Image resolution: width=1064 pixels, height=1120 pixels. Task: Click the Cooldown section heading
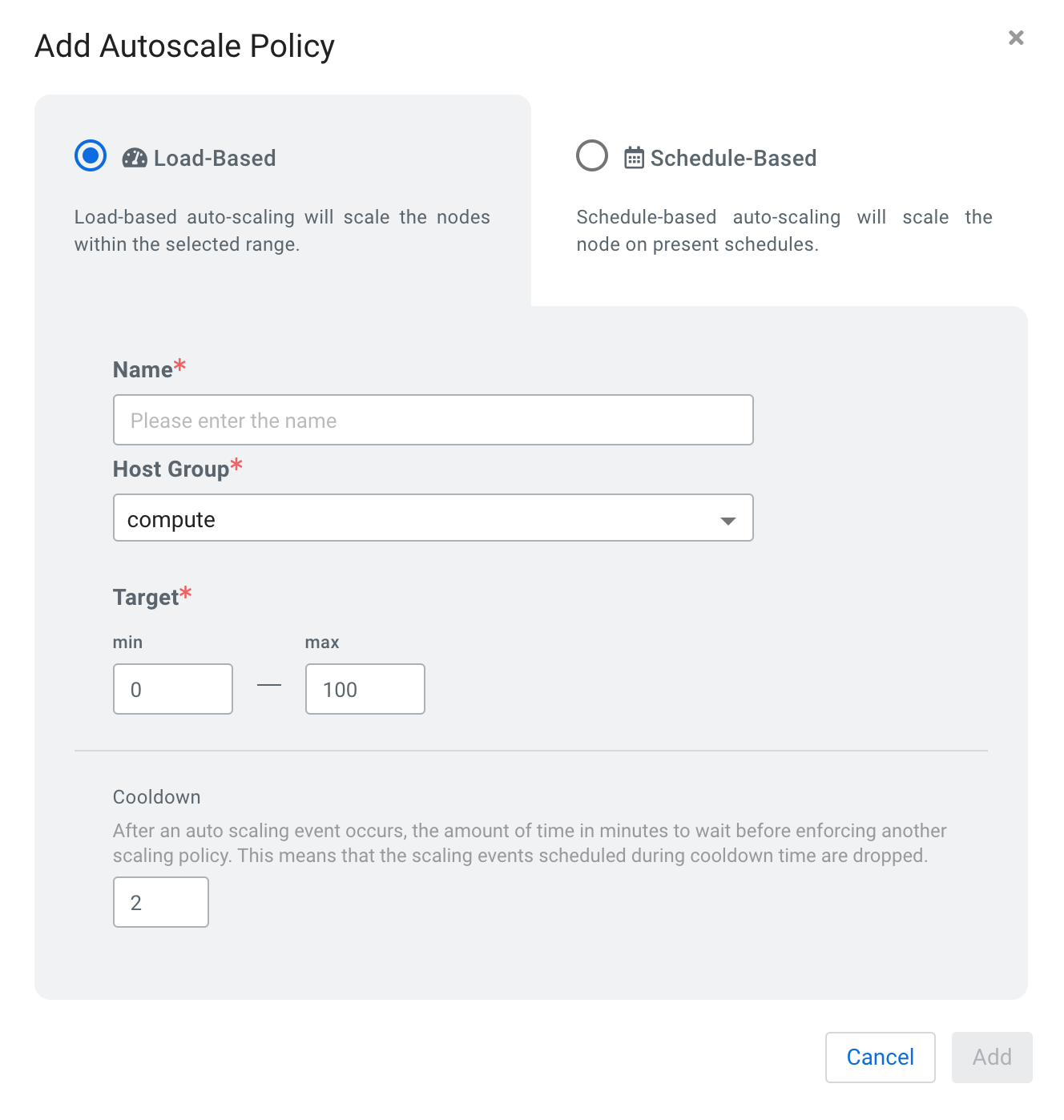[x=157, y=797]
